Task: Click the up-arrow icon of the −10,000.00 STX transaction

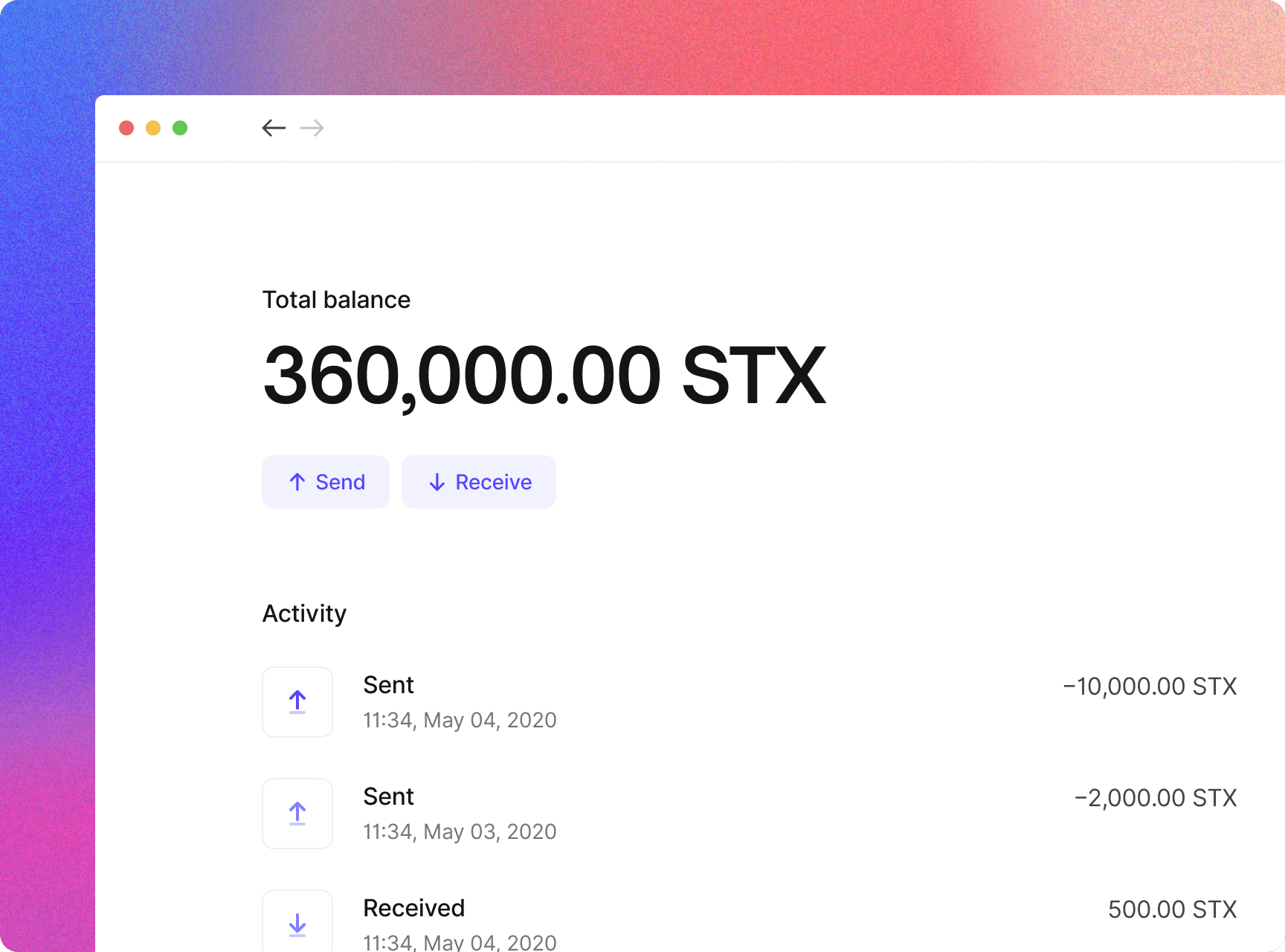Action: tap(297, 702)
